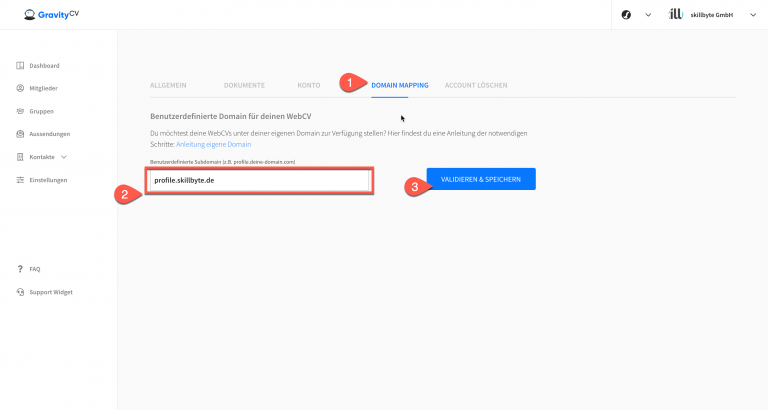Open Mitglieder via its sidebar icon
The height and width of the screenshot is (410, 768).
coord(20,88)
